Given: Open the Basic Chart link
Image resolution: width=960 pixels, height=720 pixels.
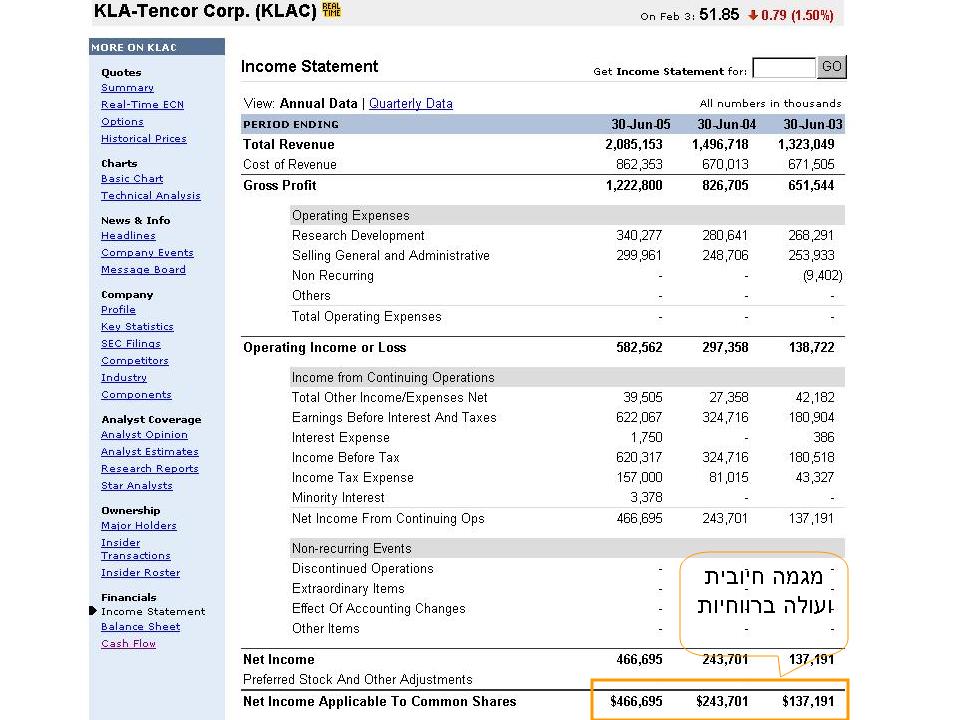Looking at the screenshot, I should point(132,179).
